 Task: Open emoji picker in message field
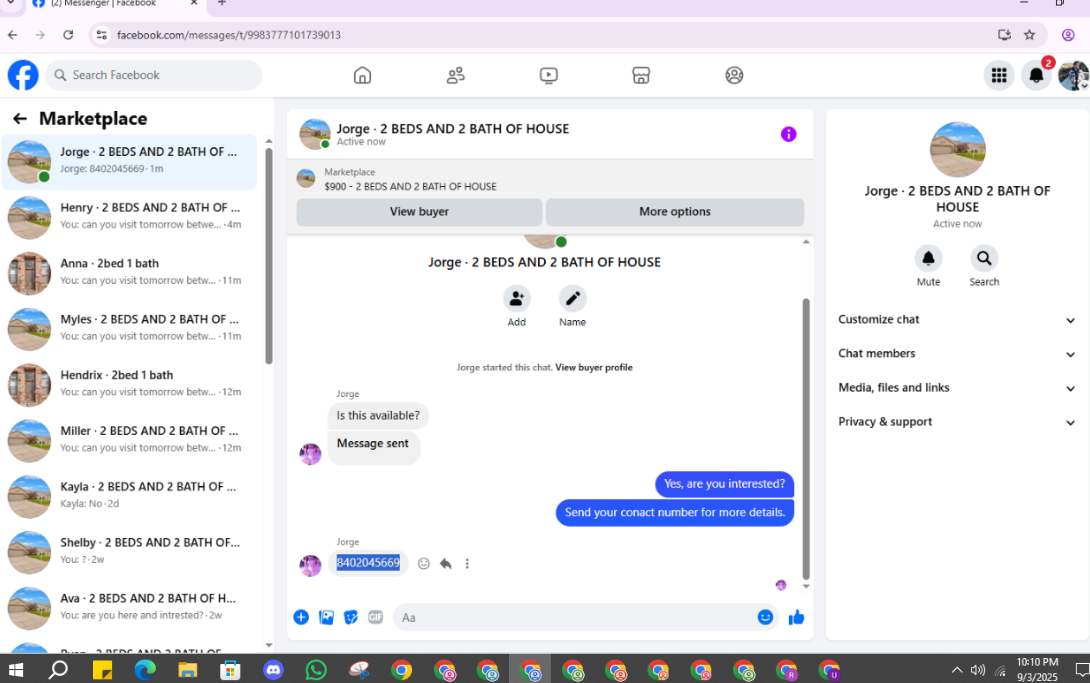(765, 617)
